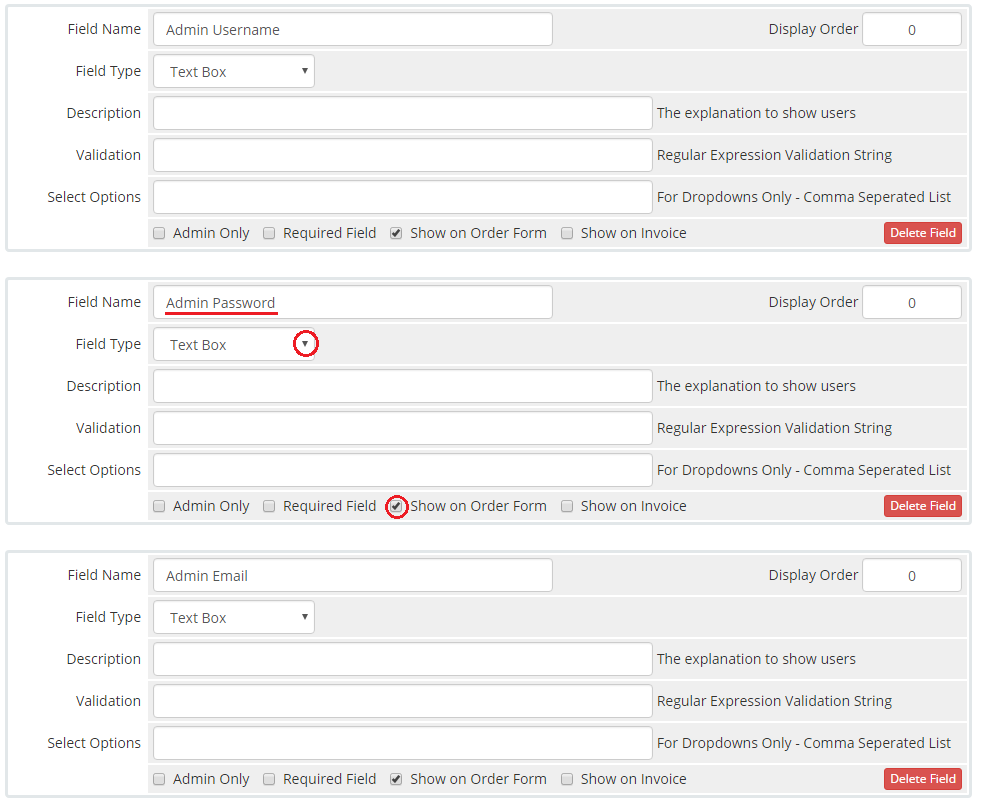Focus Display Order box for Admin Password
Screen dimensions: 982x802
tap(912, 302)
